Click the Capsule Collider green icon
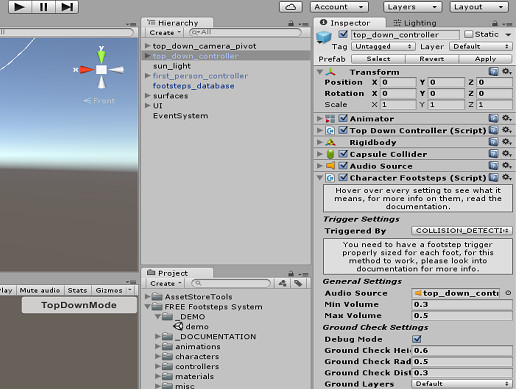Screen dimensions: 516x389 [330, 154]
